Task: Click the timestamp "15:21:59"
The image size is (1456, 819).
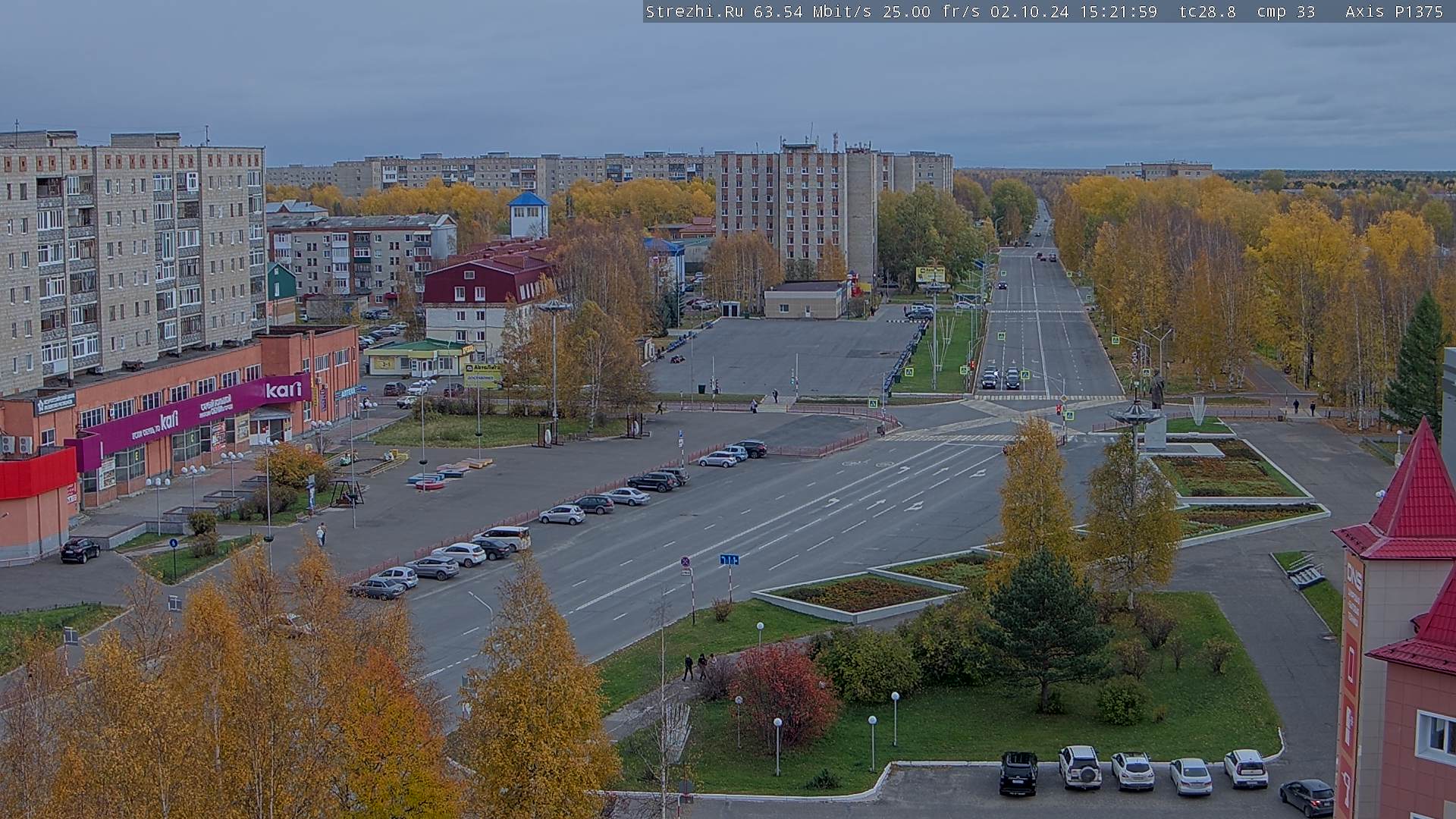Action: (1117, 11)
